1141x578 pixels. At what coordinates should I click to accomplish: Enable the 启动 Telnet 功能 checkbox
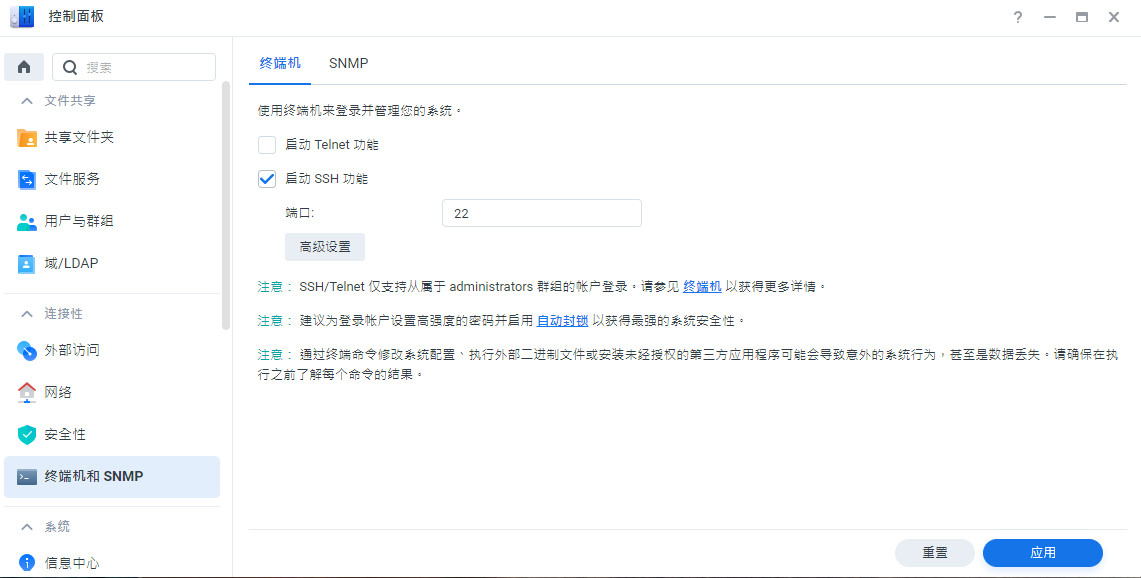[x=267, y=145]
